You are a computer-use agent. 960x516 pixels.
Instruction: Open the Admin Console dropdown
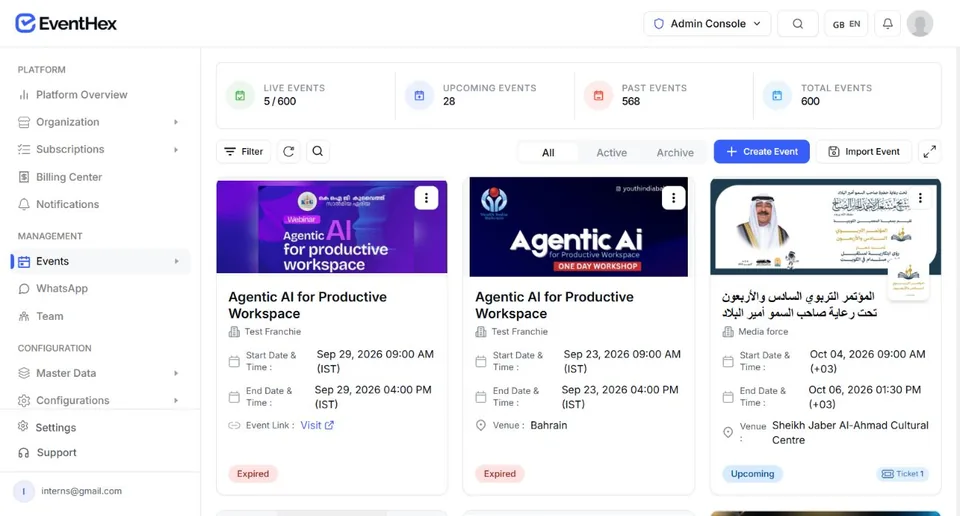tap(707, 24)
